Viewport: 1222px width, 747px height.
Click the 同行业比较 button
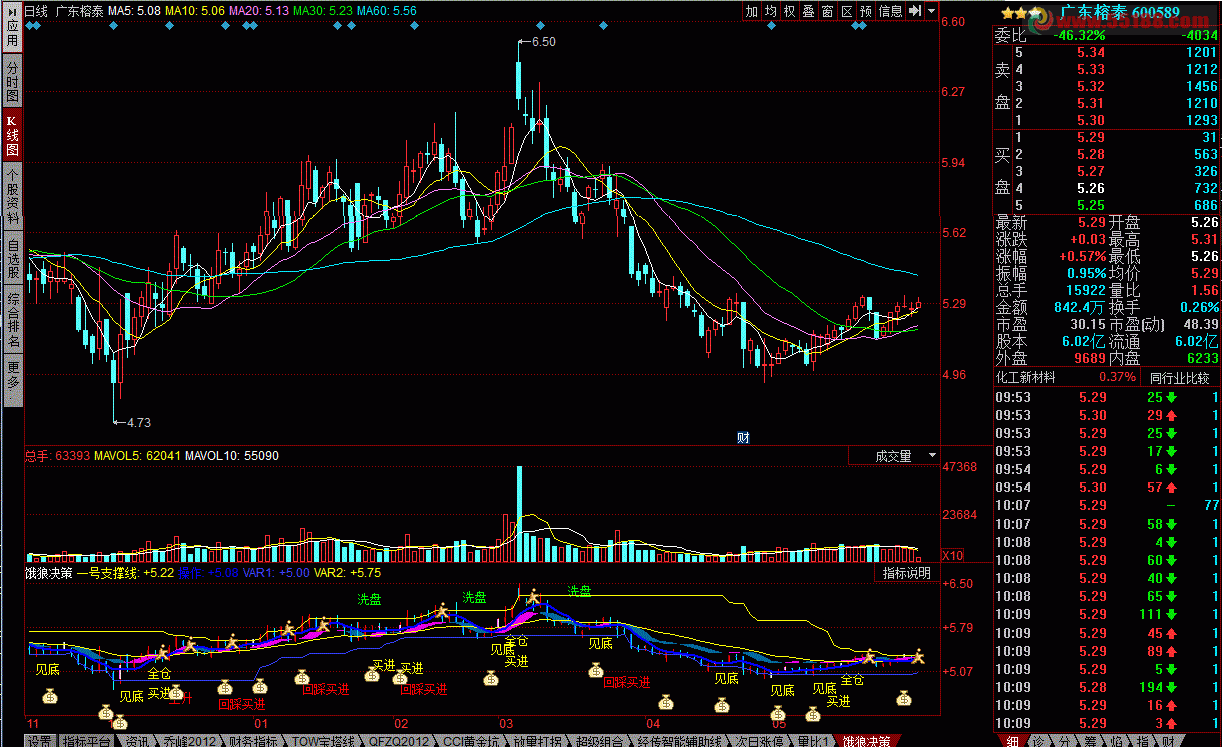click(x=1179, y=378)
